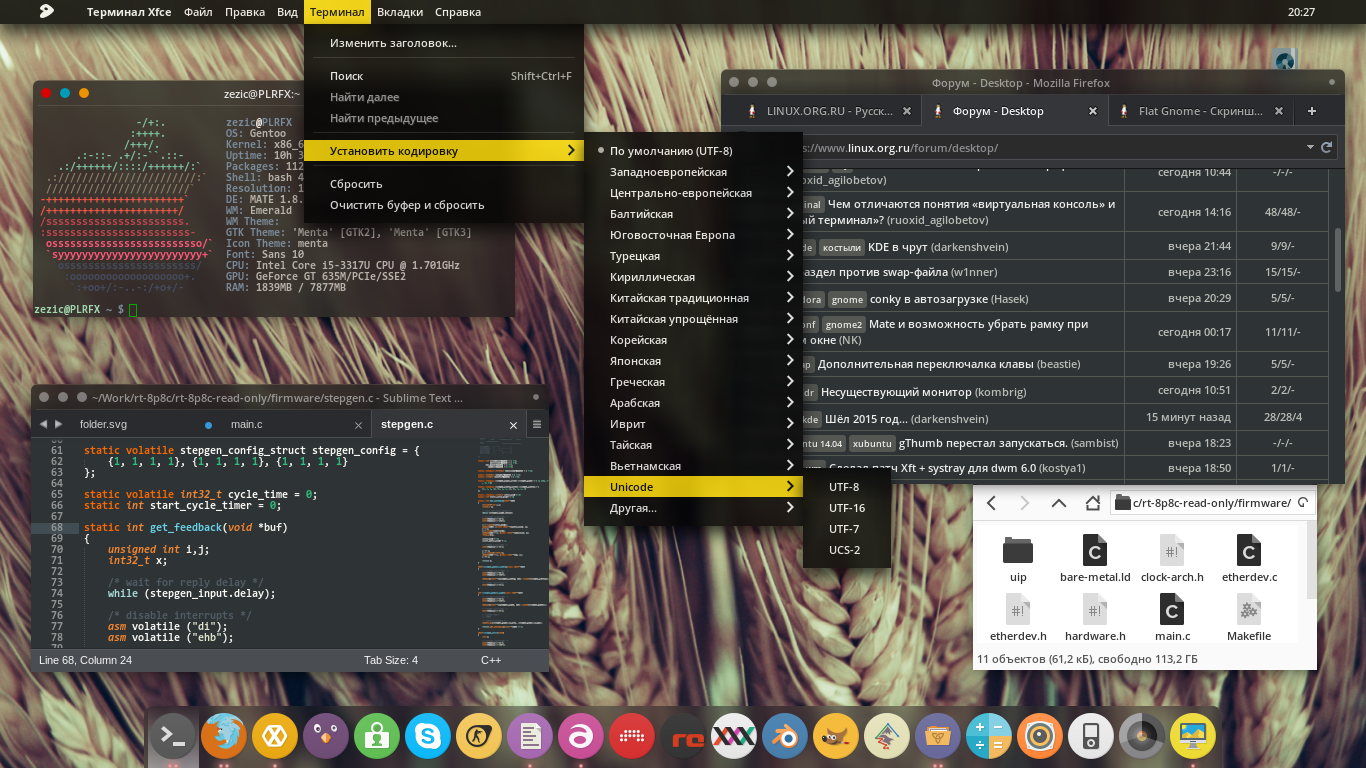Choose UTF-16 from the Unicode submenu
The image size is (1366, 768).
tap(846, 508)
